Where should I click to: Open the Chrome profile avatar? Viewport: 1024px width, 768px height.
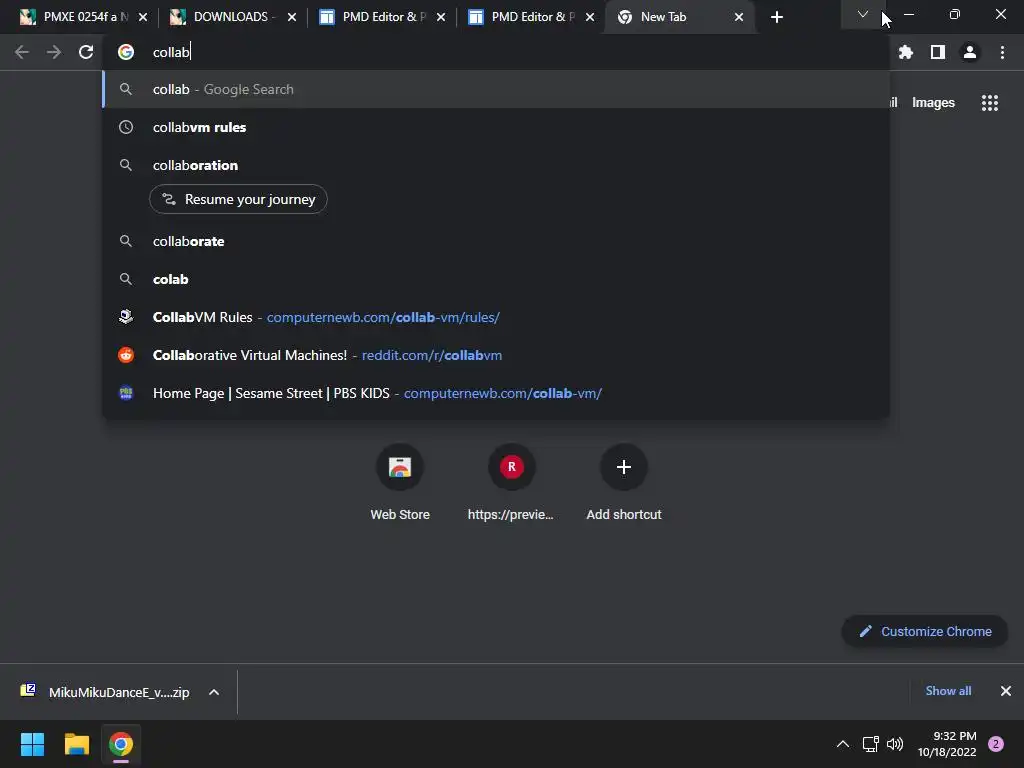(x=970, y=52)
